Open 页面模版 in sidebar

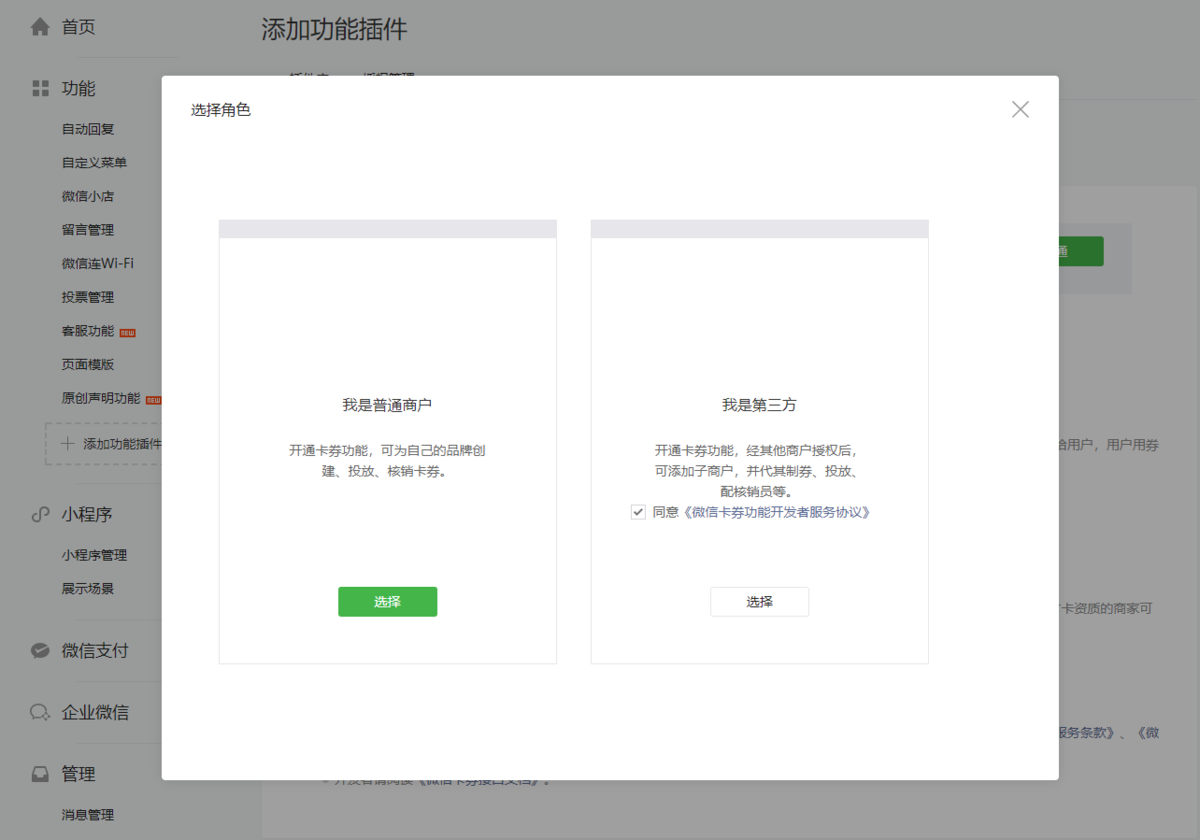click(x=88, y=364)
